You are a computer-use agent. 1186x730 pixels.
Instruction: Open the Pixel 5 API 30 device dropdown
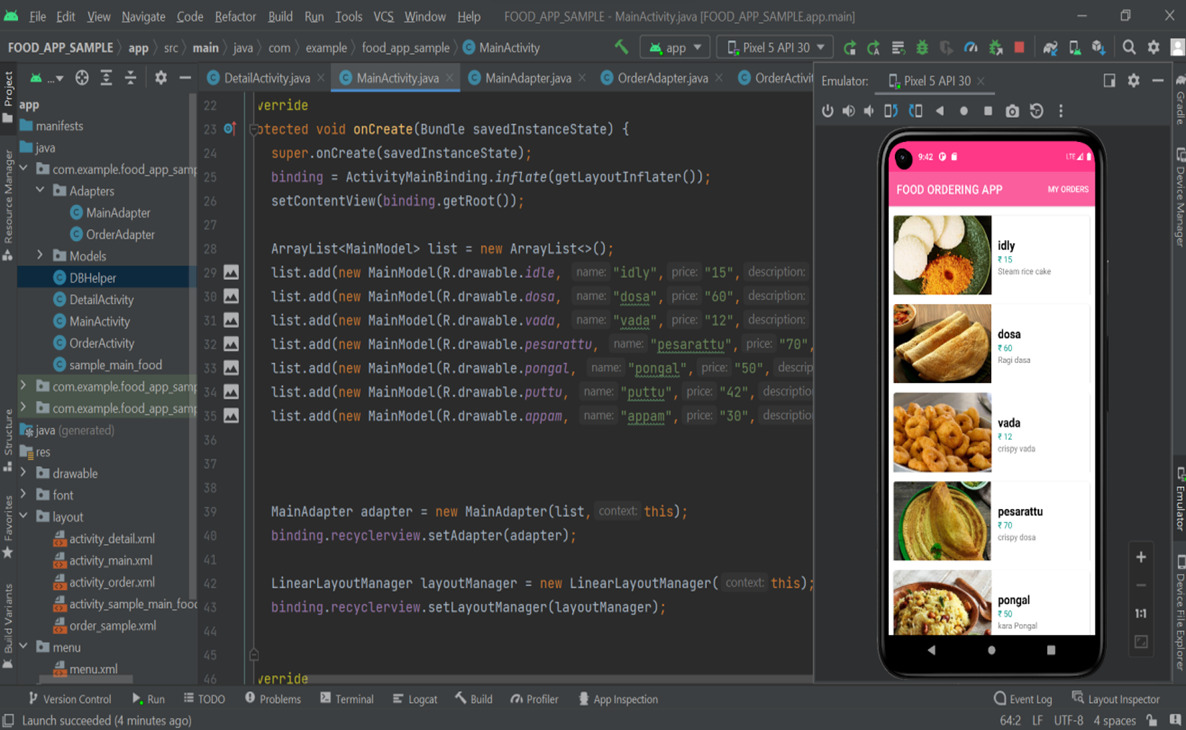pos(775,46)
